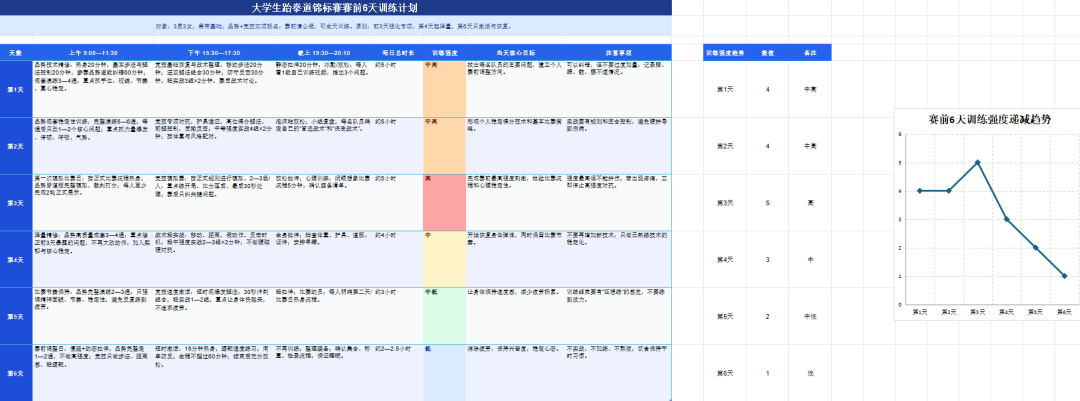Screen dimensions: 1080x401
Task: Select the day 1 data point on the chart line
Action: tap(920, 191)
